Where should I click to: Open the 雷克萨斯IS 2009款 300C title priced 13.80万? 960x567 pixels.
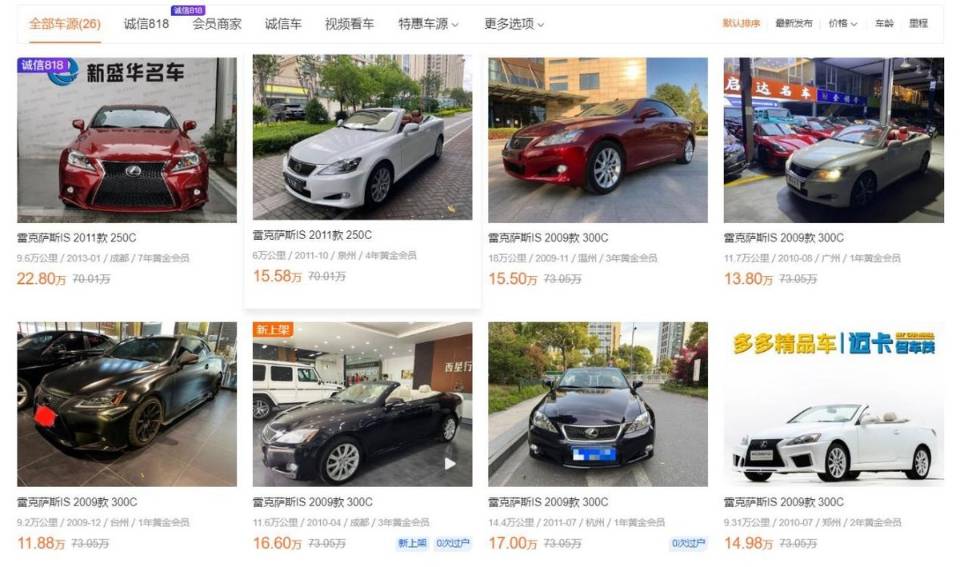click(784, 238)
